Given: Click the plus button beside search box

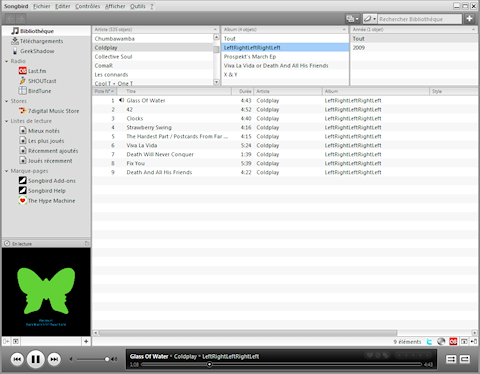Looking at the screenshot, I should (x=470, y=19).
